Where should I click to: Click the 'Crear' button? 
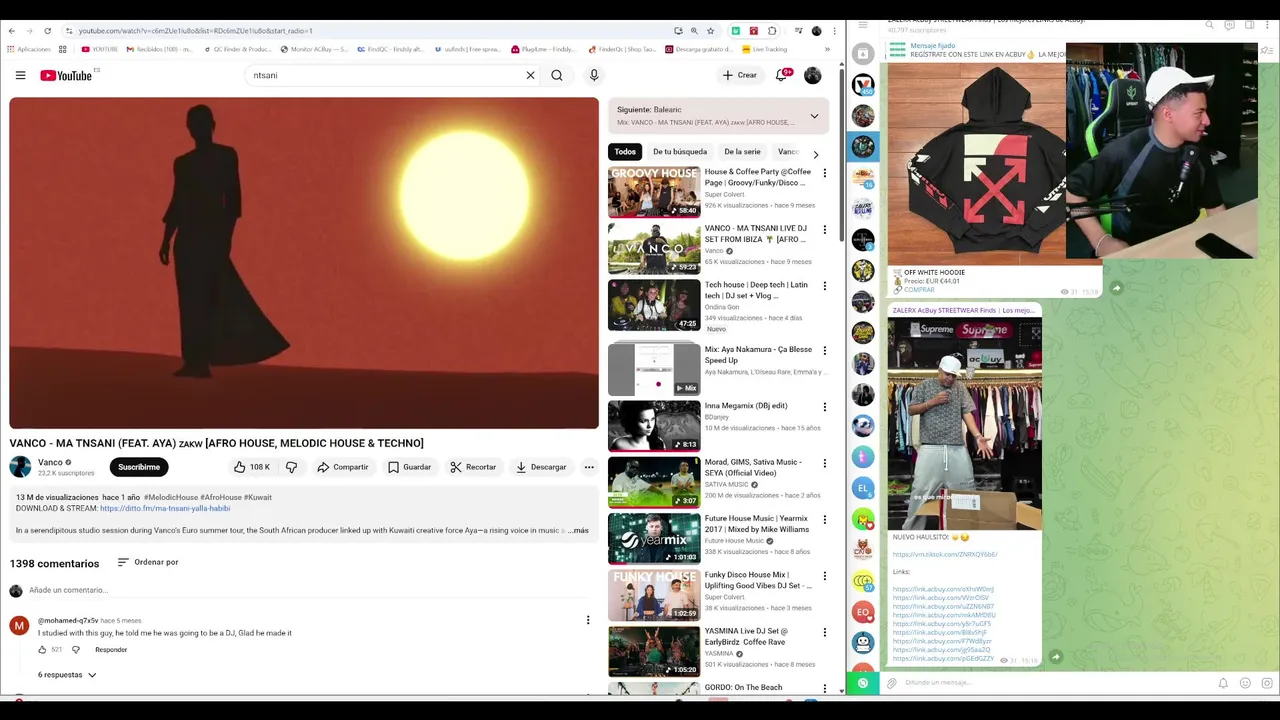[740, 75]
